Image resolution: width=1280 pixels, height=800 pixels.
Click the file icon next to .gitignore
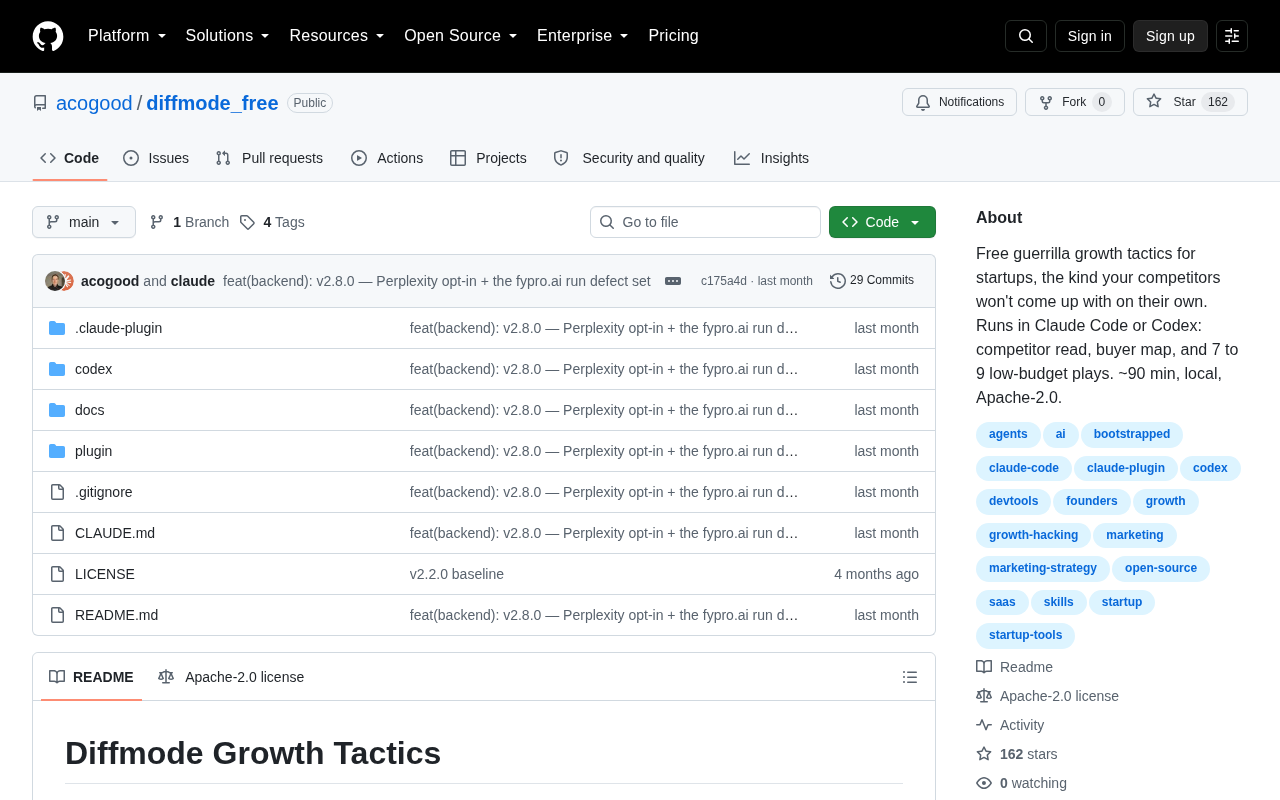[57, 492]
